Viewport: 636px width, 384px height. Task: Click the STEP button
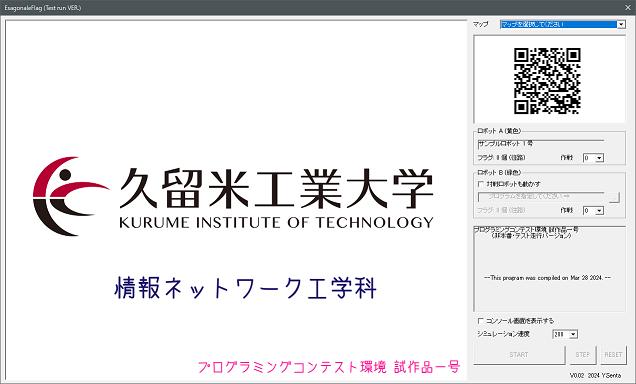point(582,355)
